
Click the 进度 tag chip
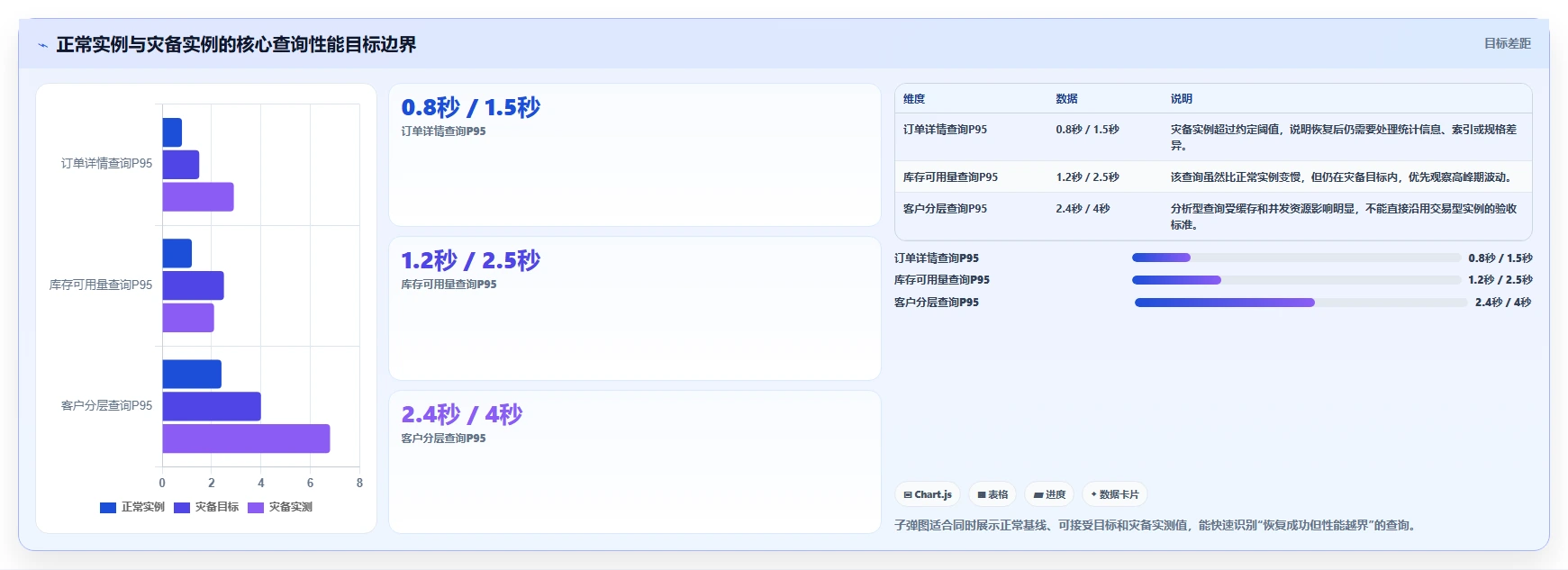[x=1049, y=494]
